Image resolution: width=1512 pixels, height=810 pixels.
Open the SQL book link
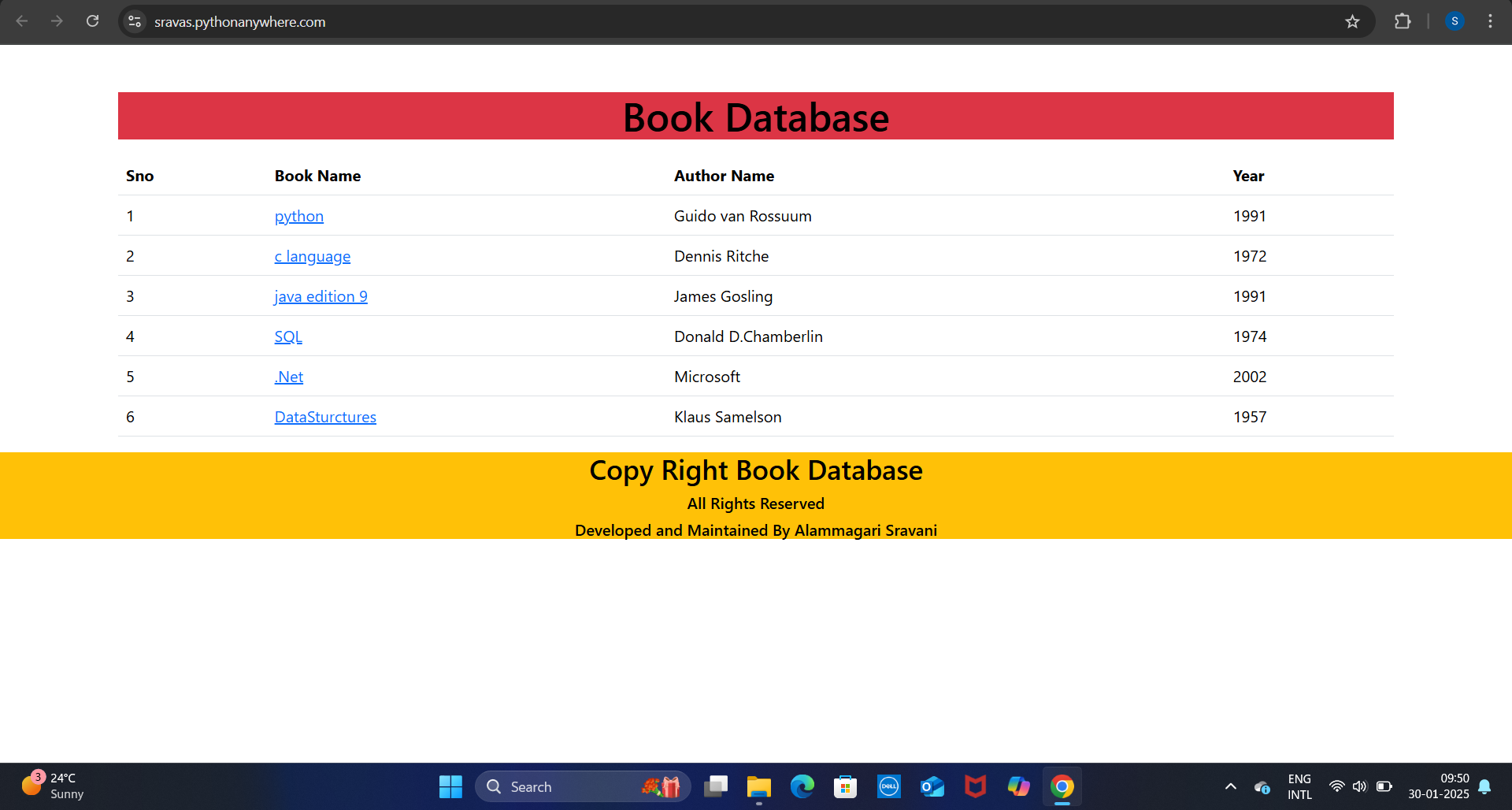tap(288, 336)
